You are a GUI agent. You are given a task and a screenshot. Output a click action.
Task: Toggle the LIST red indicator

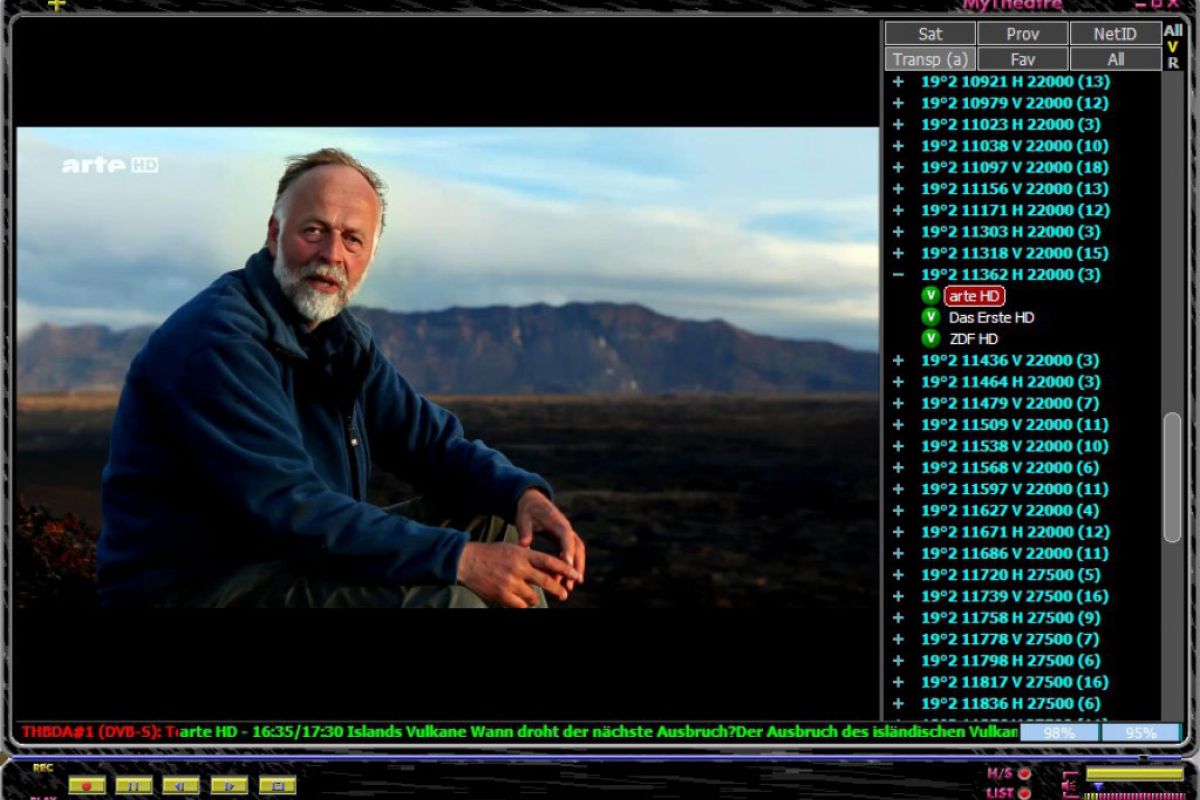[1024, 792]
